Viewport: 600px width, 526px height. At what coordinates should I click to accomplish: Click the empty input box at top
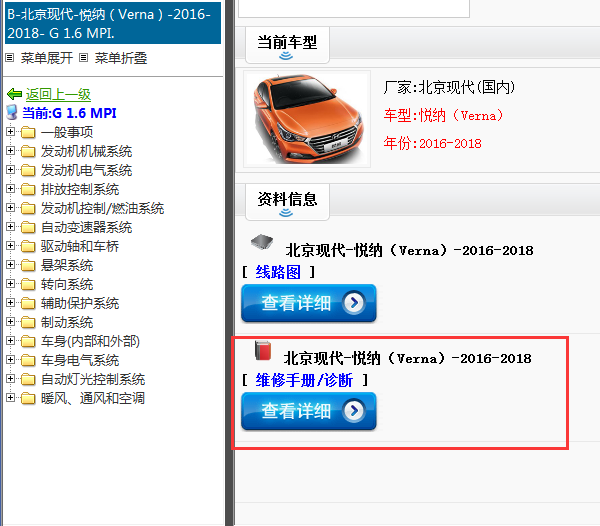tap(354, 8)
